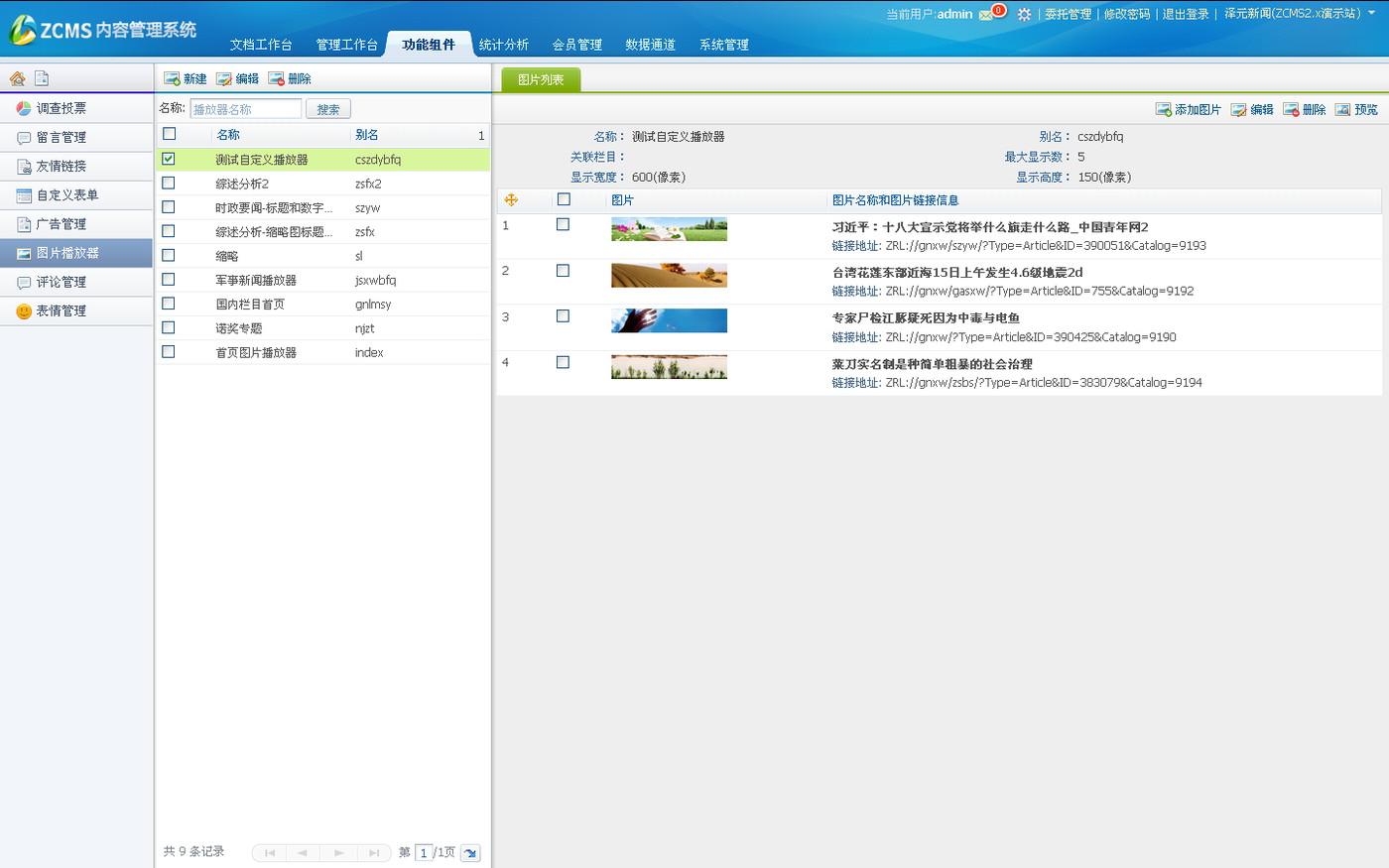This screenshot has height=868, width=1389.
Task: Click the move/drag arrows icon in image table header
Action: (511, 200)
